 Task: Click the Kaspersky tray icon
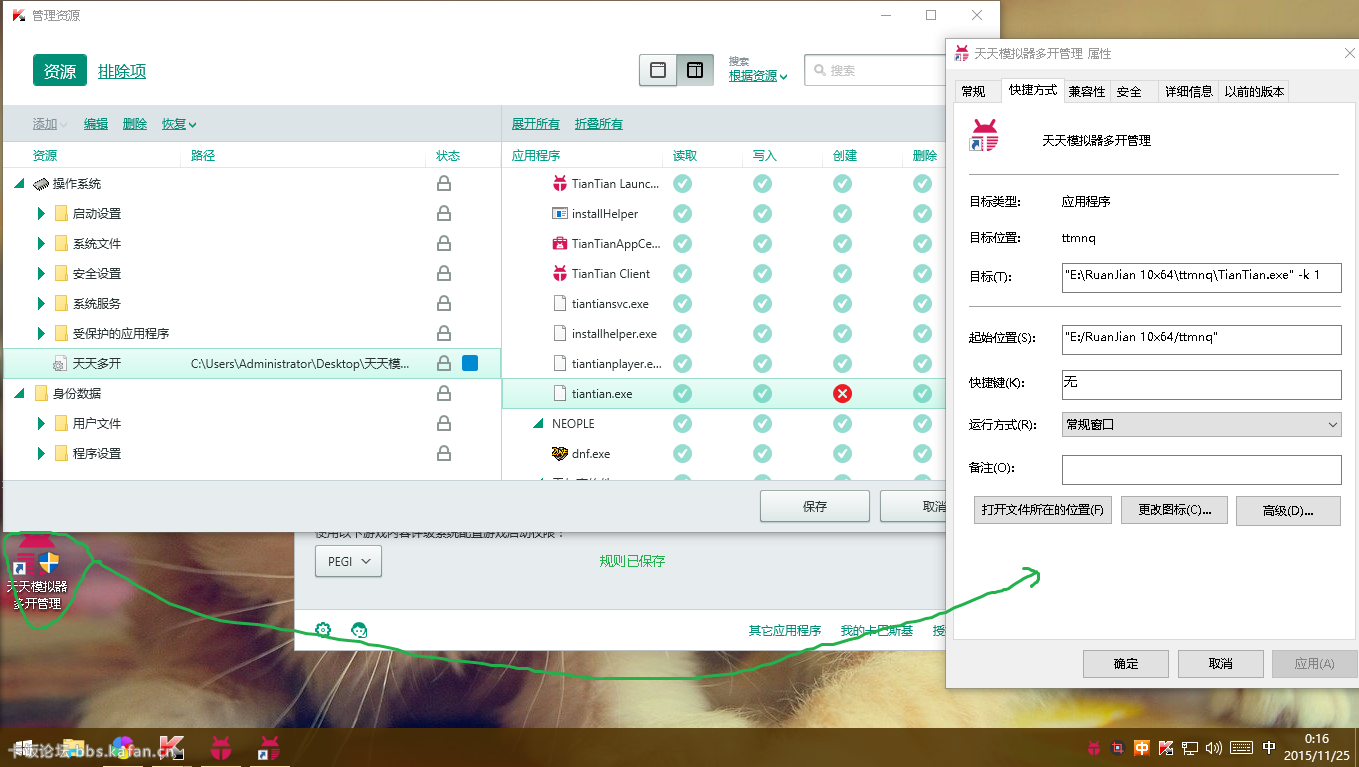tap(1166, 748)
